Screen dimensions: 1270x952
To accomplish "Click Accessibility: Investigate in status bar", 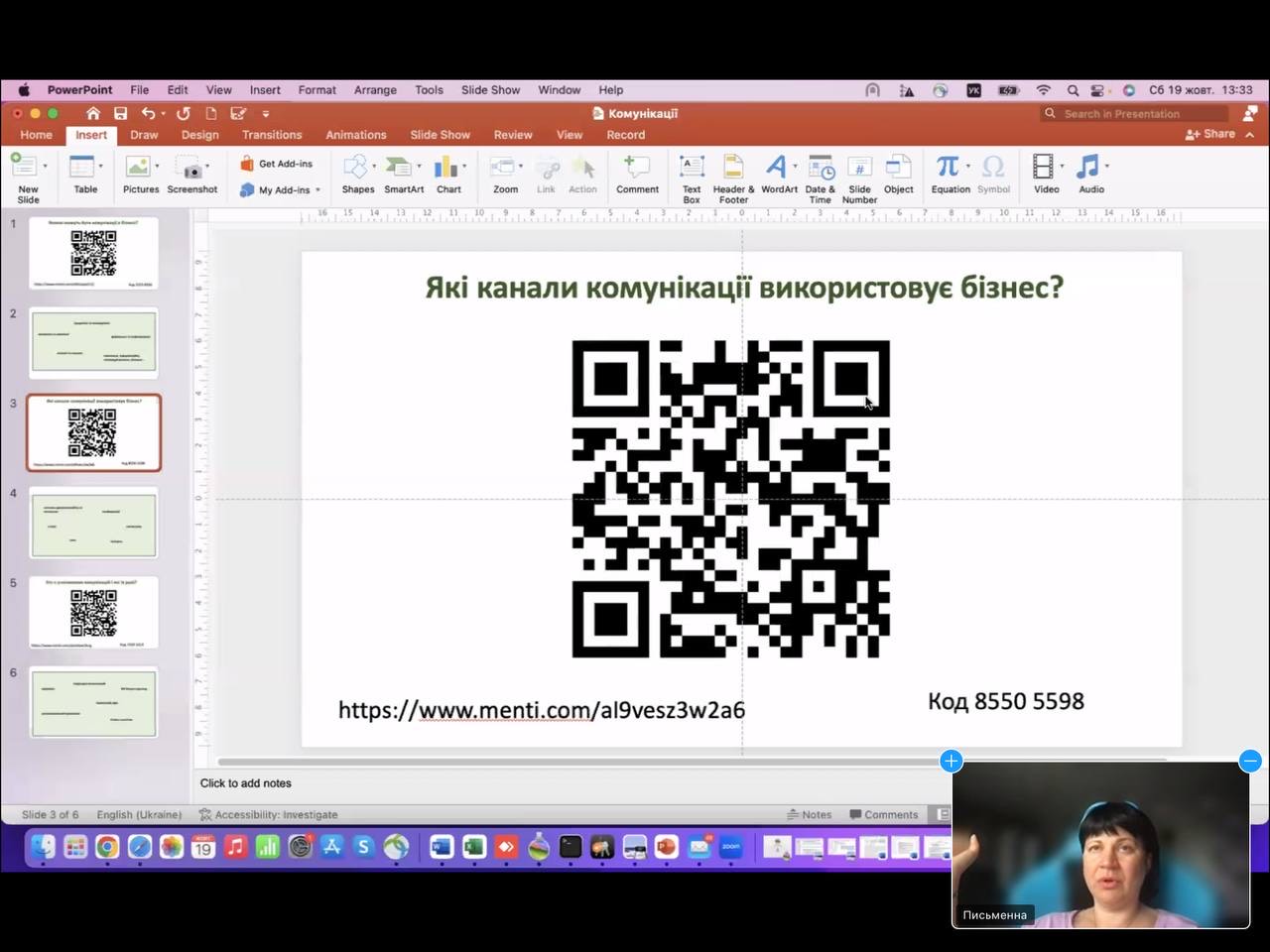I will (x=269, y=814).
